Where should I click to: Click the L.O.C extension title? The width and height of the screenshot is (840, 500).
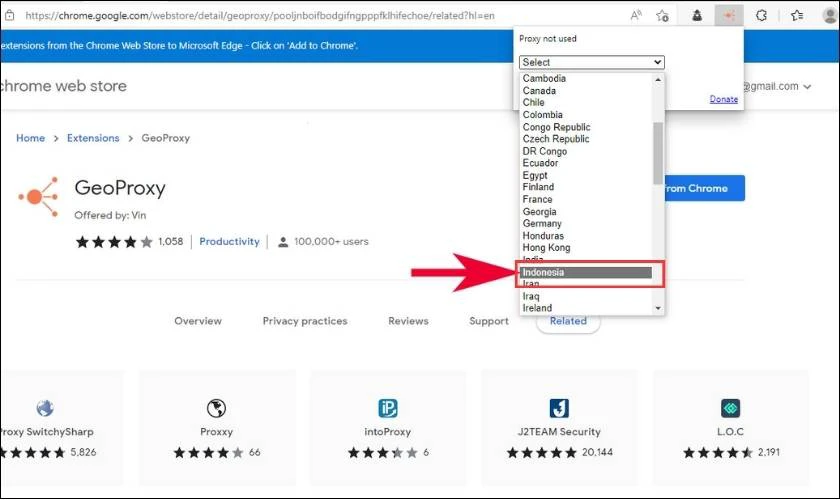click(730, 432)
